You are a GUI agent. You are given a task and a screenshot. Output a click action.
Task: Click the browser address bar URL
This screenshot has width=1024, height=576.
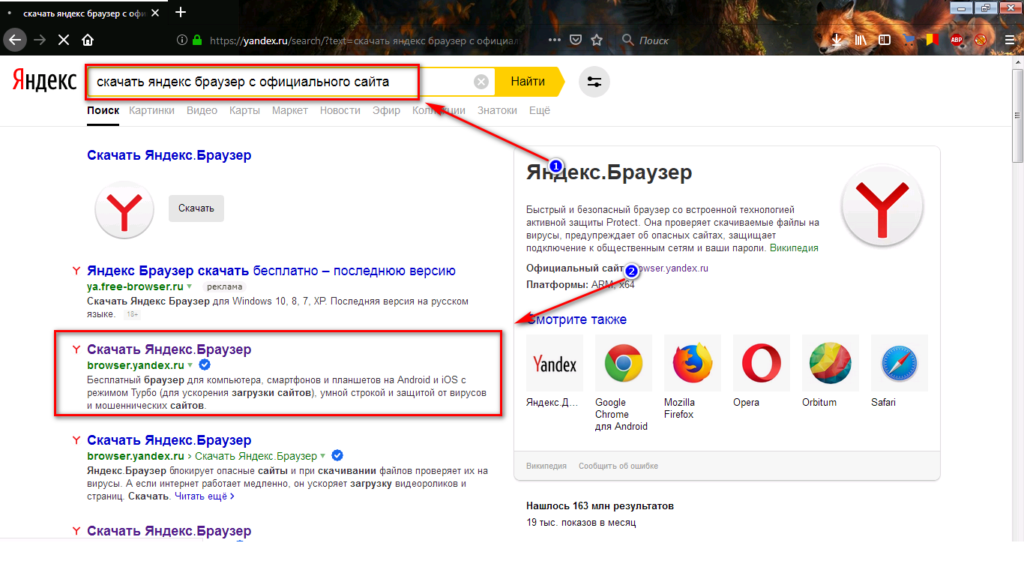click(363, 40)
